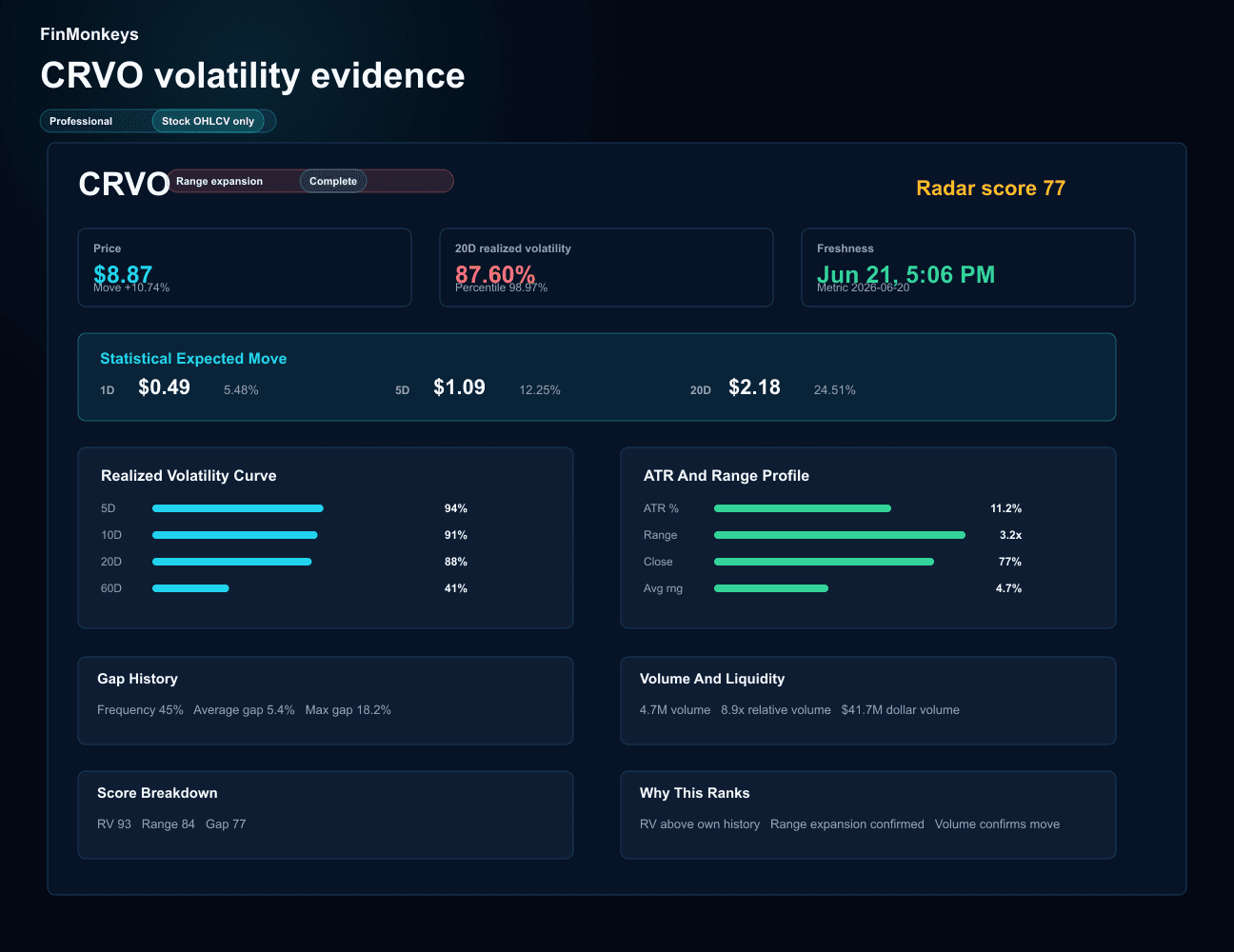Click the 88% volatility value
Viewport: 1234px width, 952px height.
pos(456,562)
